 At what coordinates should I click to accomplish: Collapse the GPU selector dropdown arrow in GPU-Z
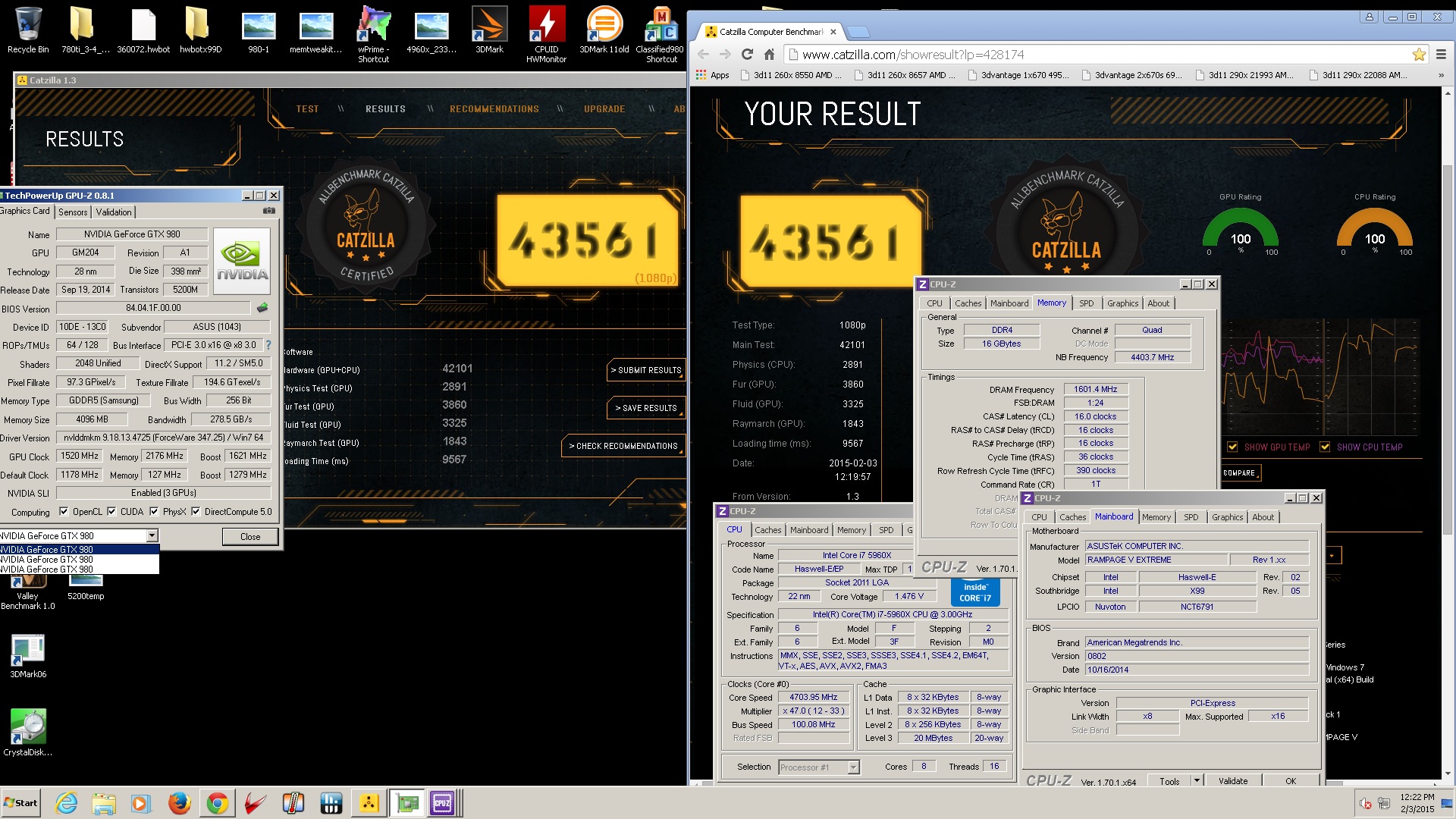pos(152,536)
